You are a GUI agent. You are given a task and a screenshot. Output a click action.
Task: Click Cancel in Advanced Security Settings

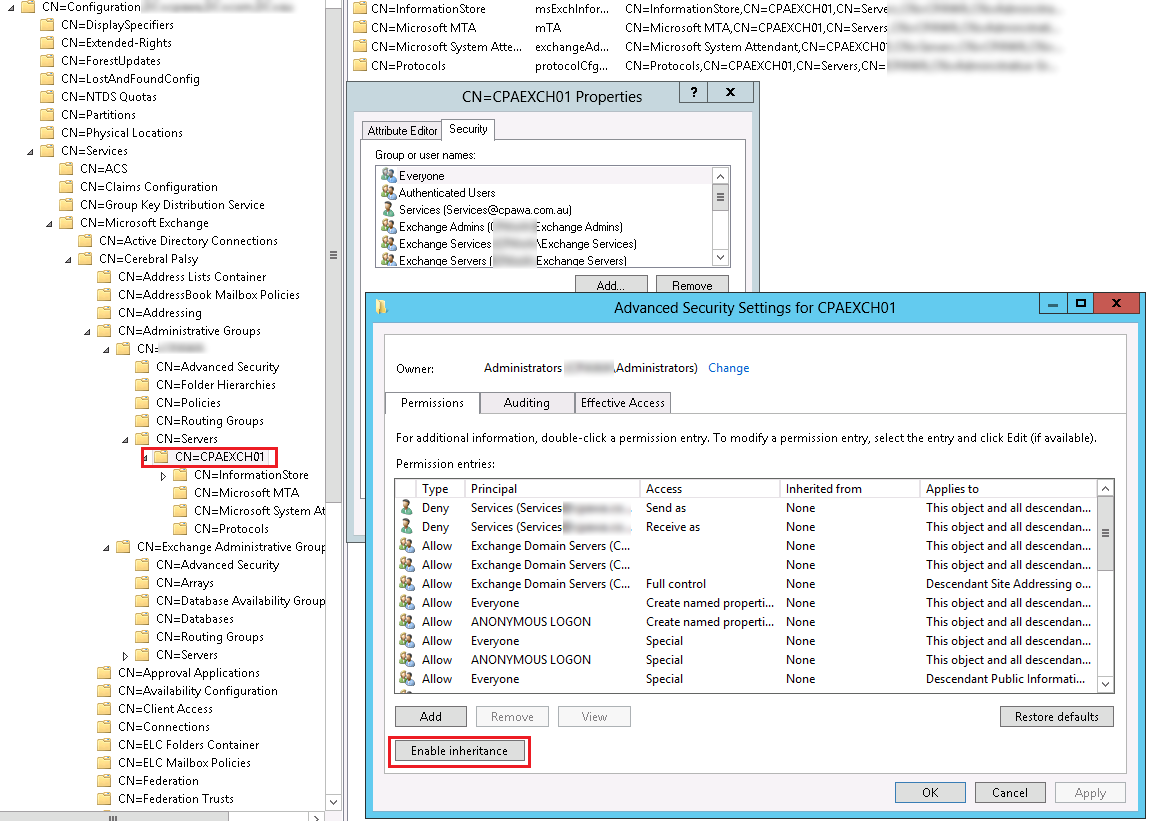[x=1009, y=792]
